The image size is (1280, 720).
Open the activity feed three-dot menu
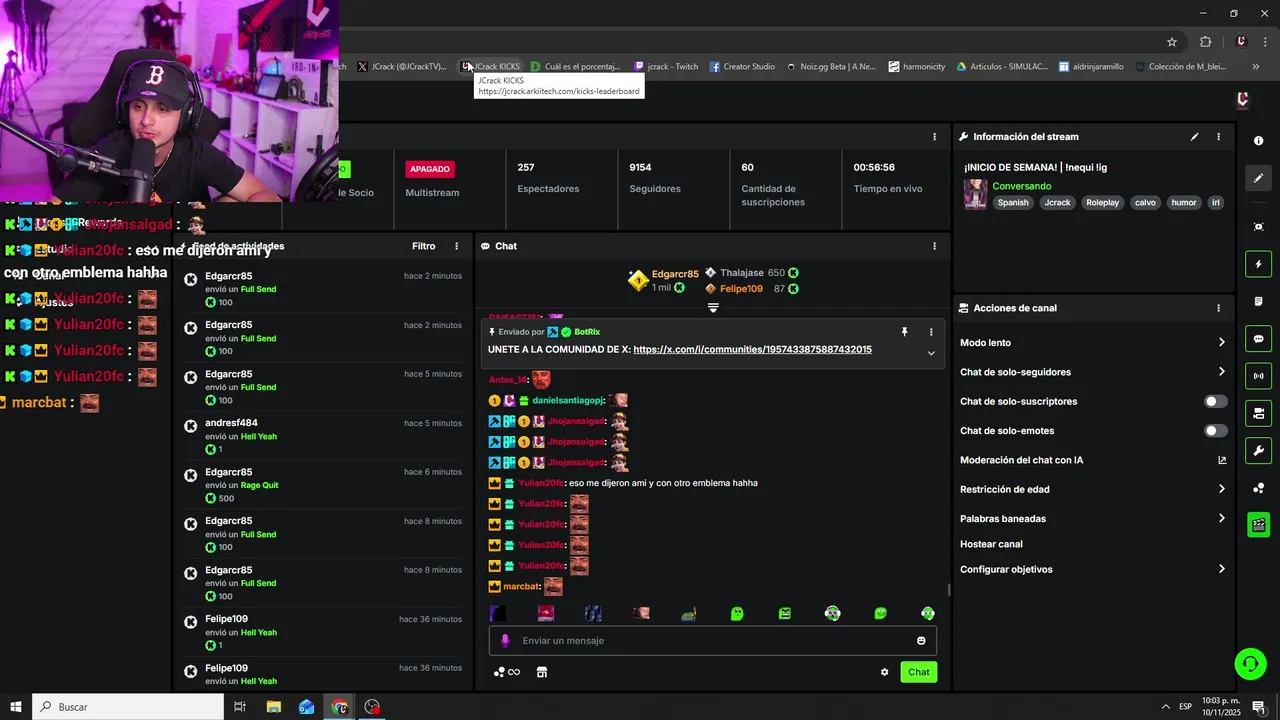click(x=457, y=246)
